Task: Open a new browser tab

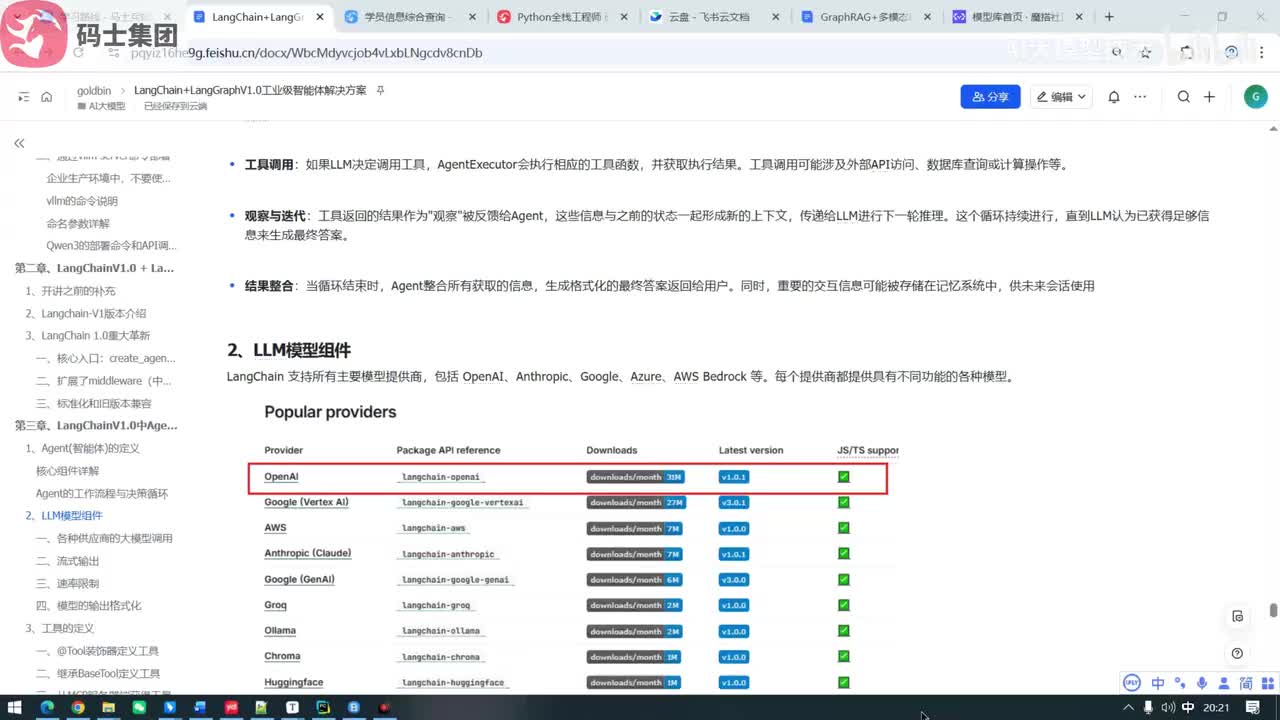Action: (1109, 17)
